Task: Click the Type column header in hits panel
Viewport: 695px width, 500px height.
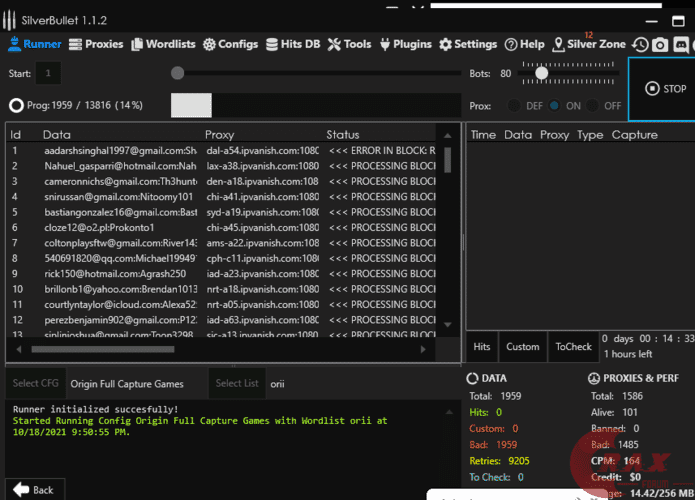Action: [590, 135]
